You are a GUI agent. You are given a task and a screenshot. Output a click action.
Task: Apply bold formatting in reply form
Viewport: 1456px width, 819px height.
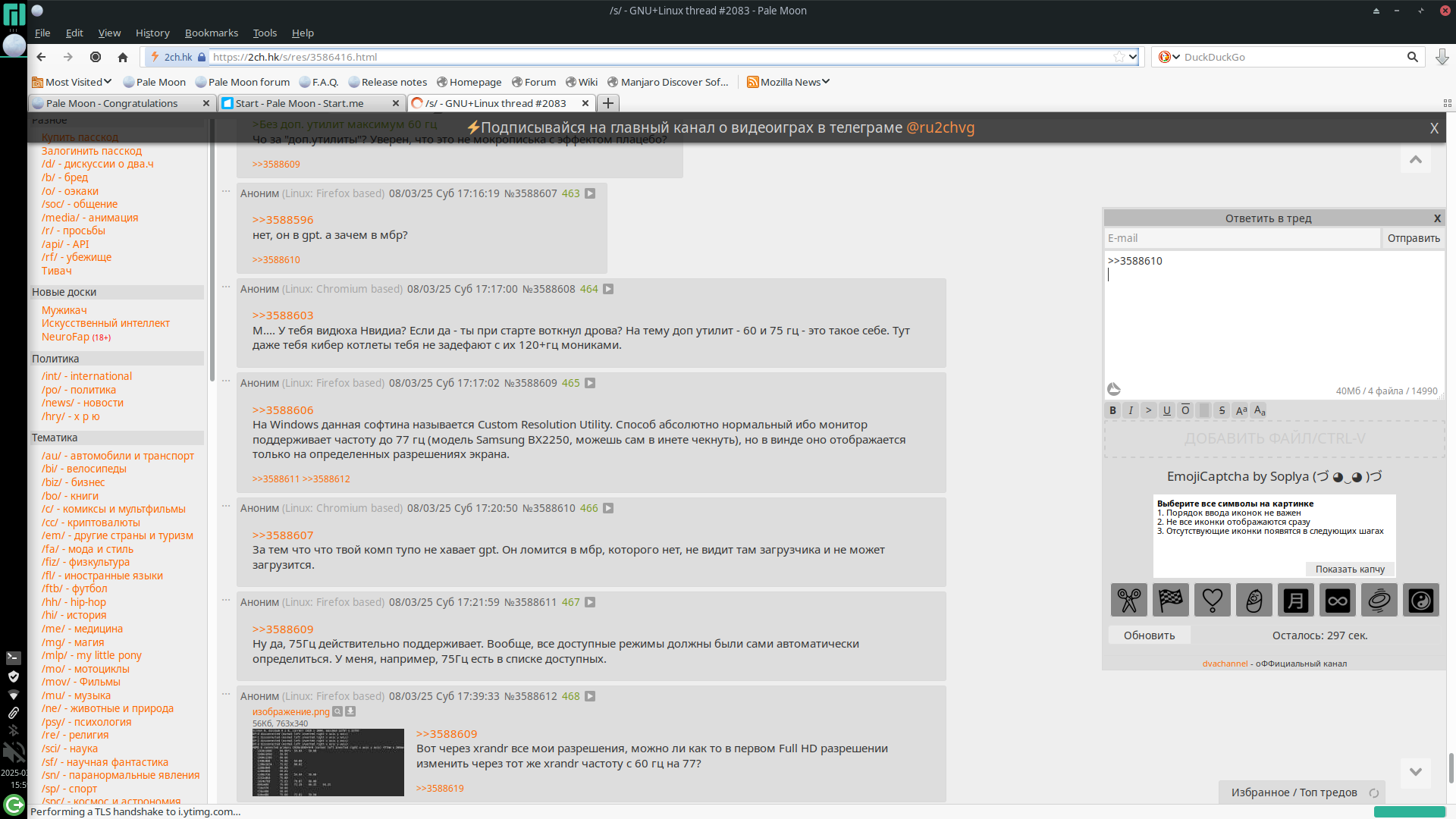pyautogui.click(x=1112, y=410)
